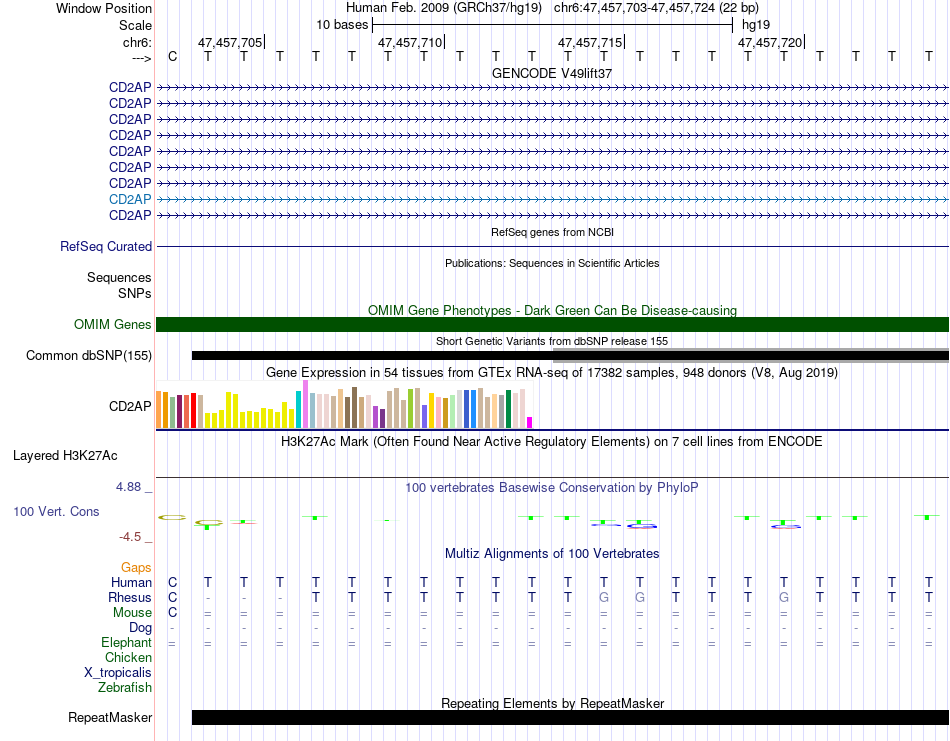The height and width of the screenshot is (741, 950).
Task: Open Short Genetic Variants from dbSNP release 155 title
Action: pos(552,341)
